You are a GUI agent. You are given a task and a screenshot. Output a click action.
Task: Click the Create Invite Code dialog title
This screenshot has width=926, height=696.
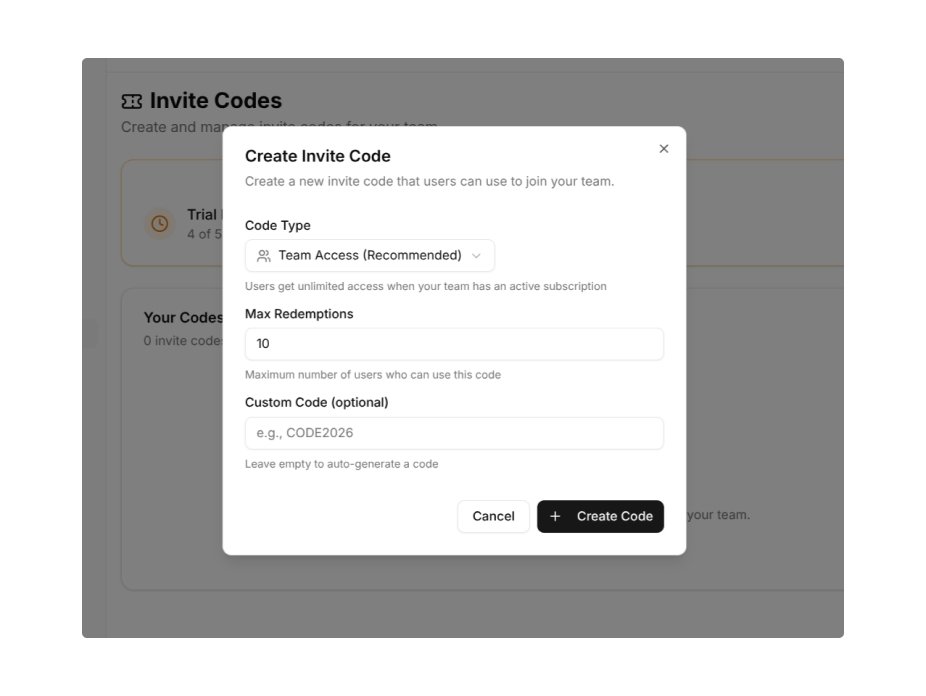[x=318, y=156]
